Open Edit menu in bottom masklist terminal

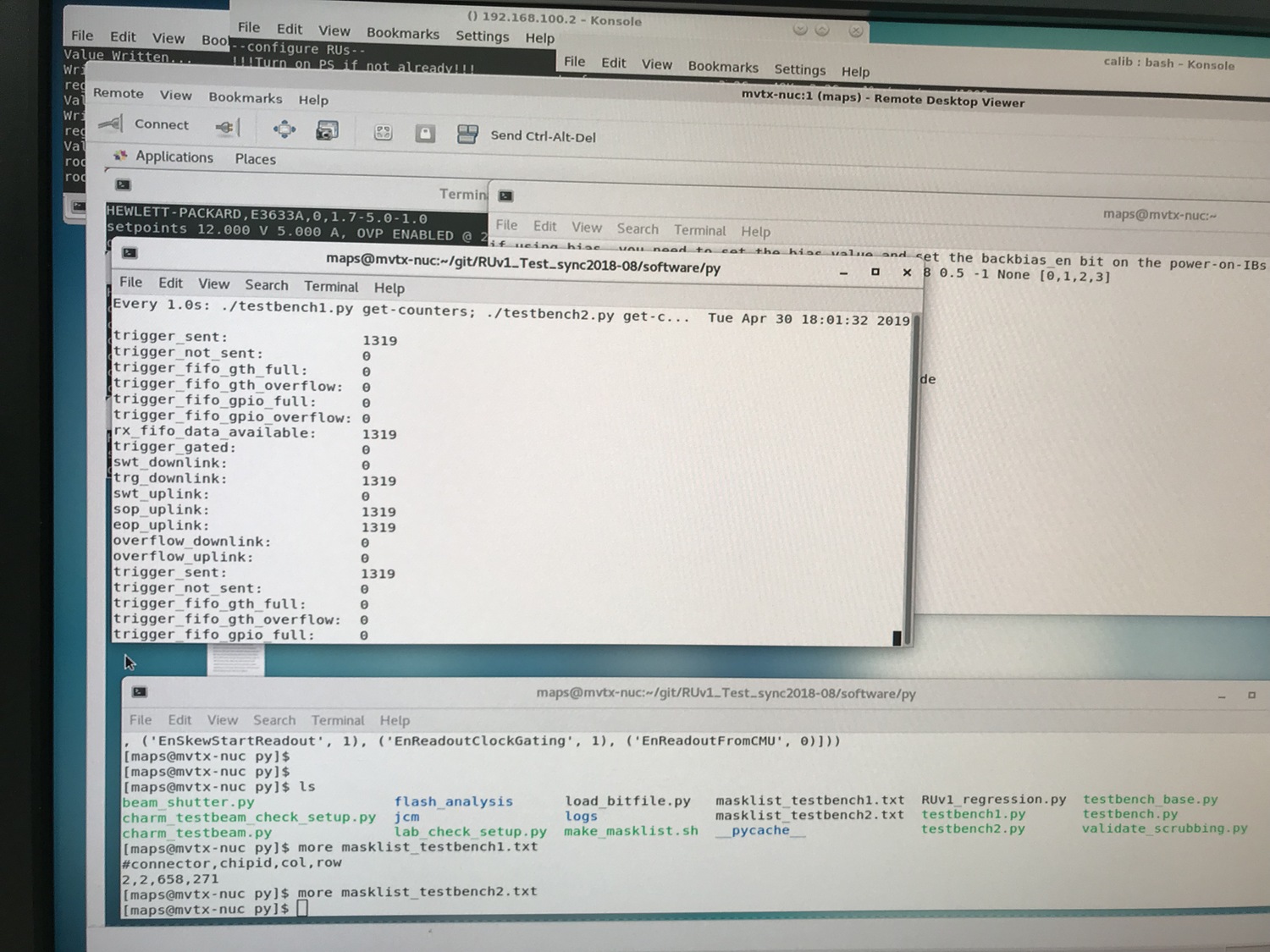(179, 720)
